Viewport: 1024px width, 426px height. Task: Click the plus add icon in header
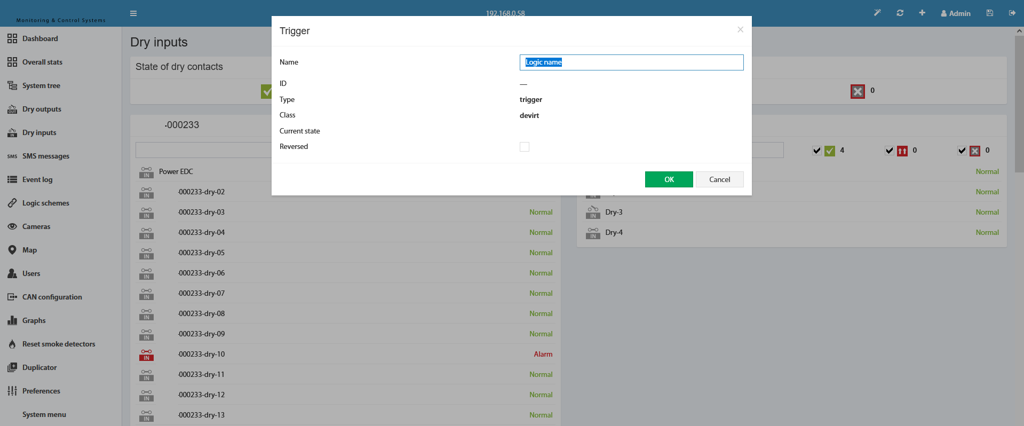click(922, 13)
